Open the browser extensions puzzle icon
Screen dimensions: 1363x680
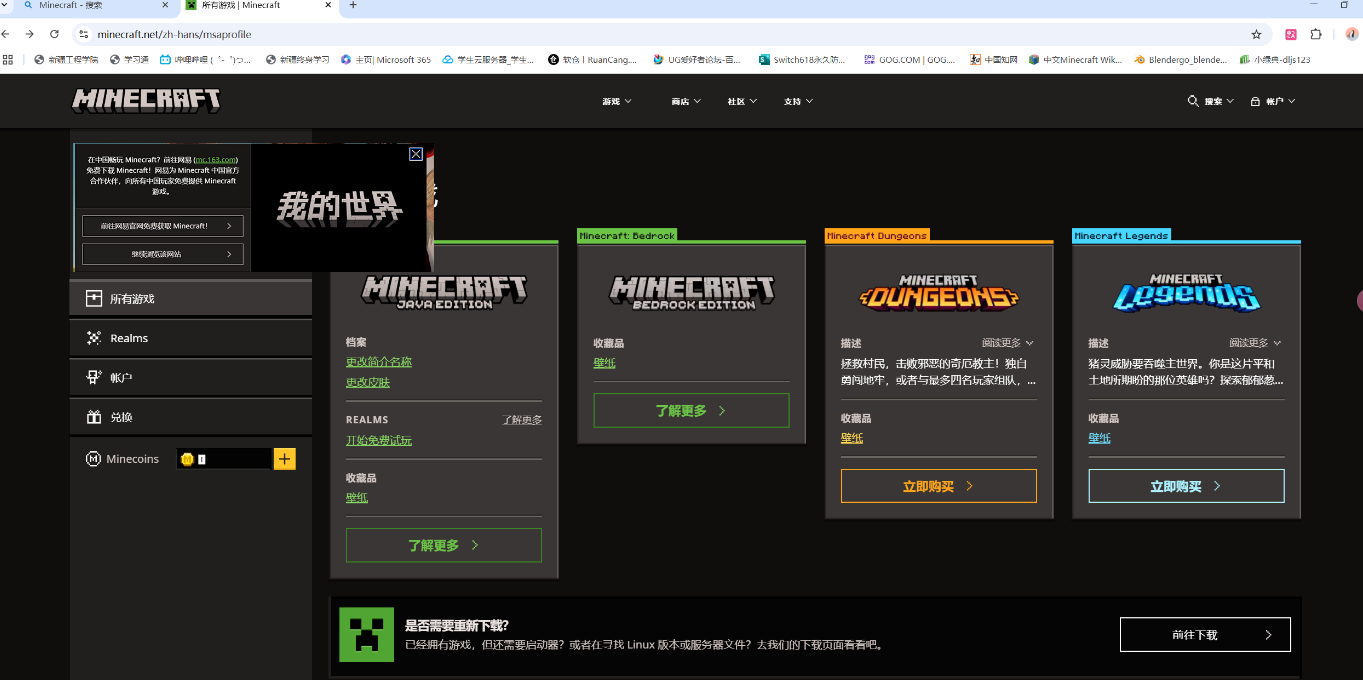[x=1316, y=34]
